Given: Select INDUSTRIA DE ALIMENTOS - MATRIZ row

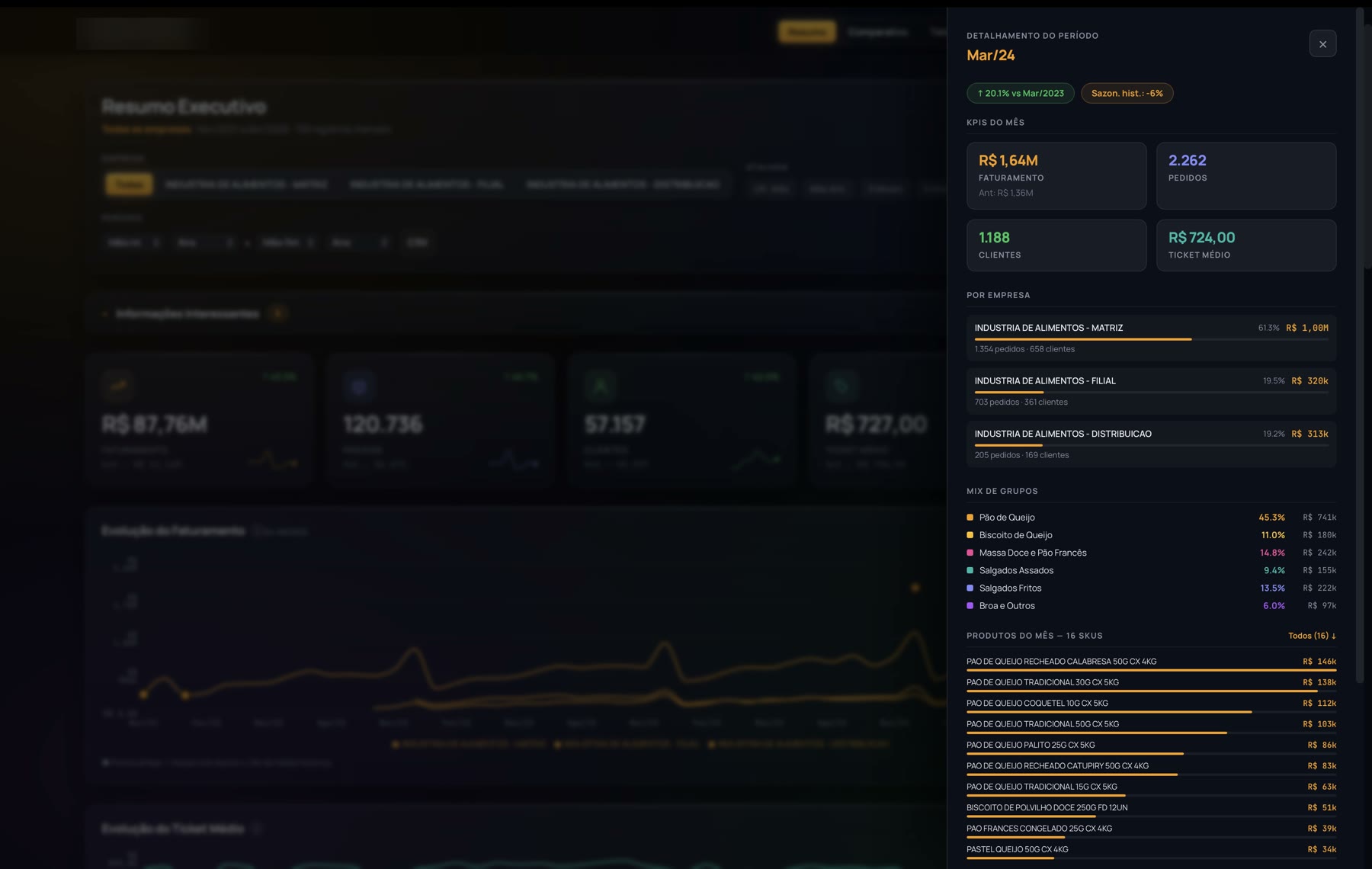Looking at the screenshot, I should (1151, 338).
